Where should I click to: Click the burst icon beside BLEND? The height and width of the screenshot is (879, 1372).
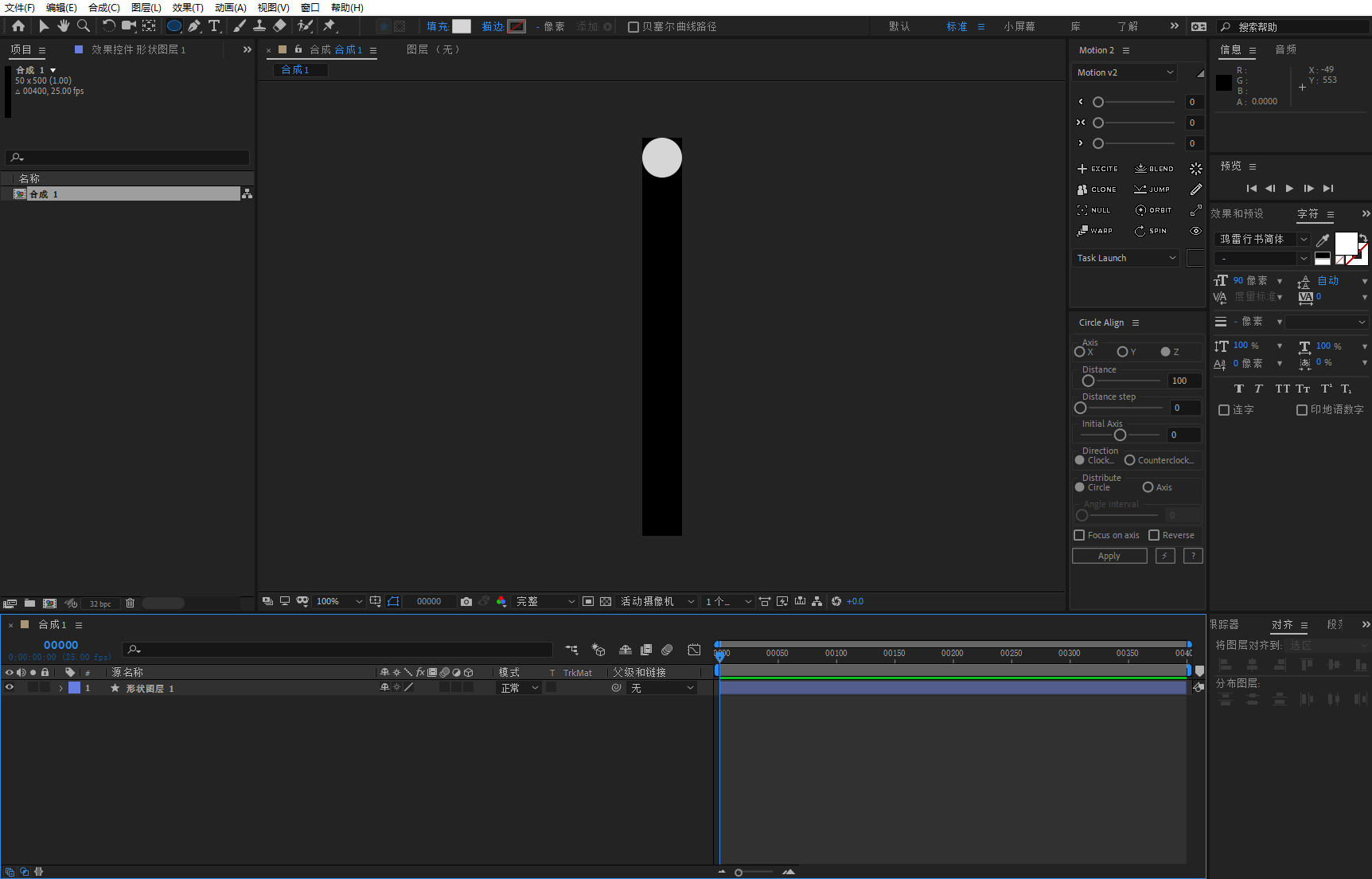click(x=1196, y=169)
